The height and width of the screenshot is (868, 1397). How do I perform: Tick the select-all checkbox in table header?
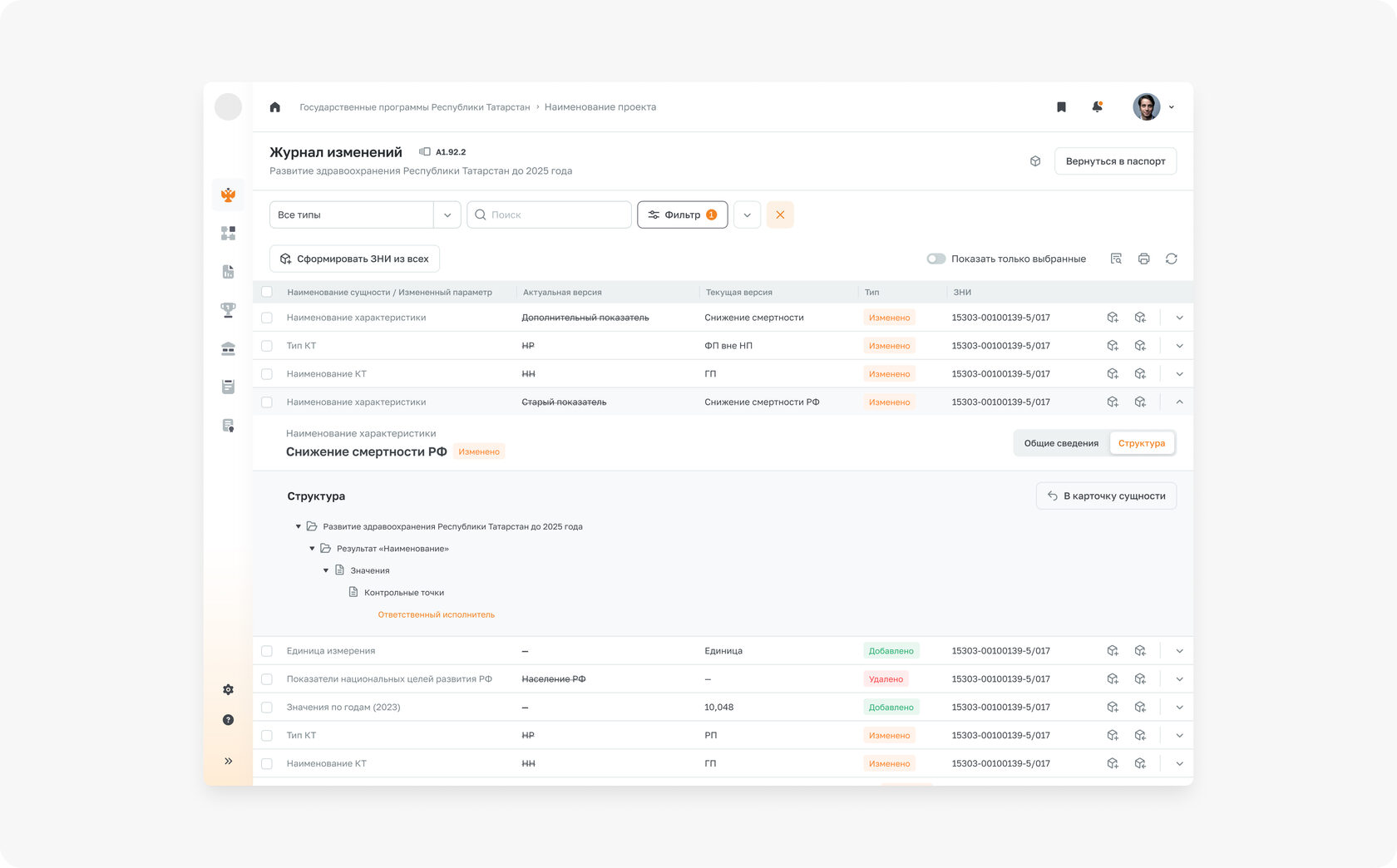pyautogui.click(x=267, y=292)
